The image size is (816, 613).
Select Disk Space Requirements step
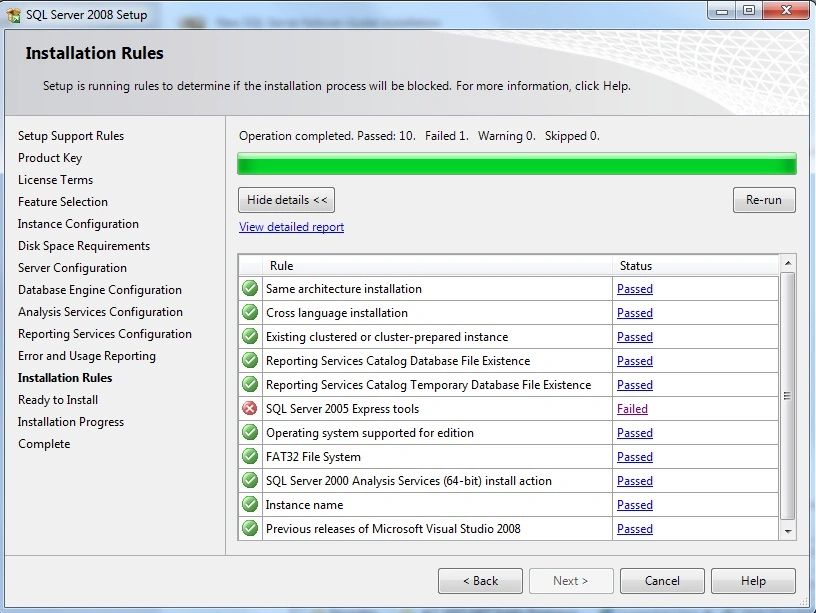pos(84,246)
